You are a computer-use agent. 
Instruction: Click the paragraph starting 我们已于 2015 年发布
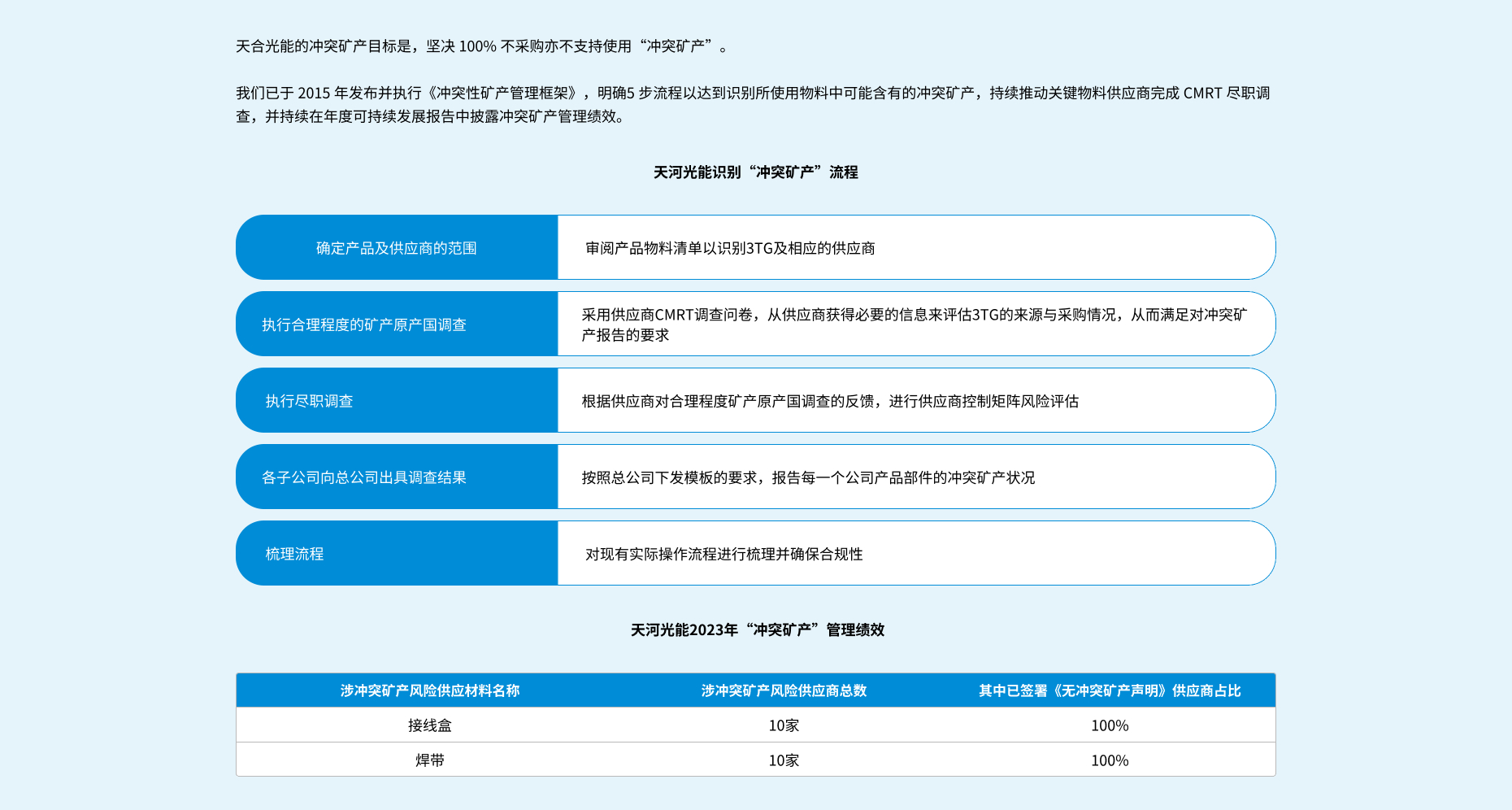point(753,105)
